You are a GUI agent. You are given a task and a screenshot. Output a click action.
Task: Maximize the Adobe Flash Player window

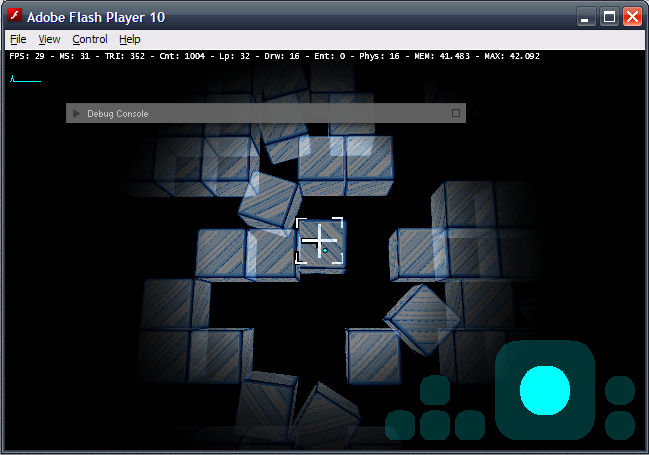[609, 17]
